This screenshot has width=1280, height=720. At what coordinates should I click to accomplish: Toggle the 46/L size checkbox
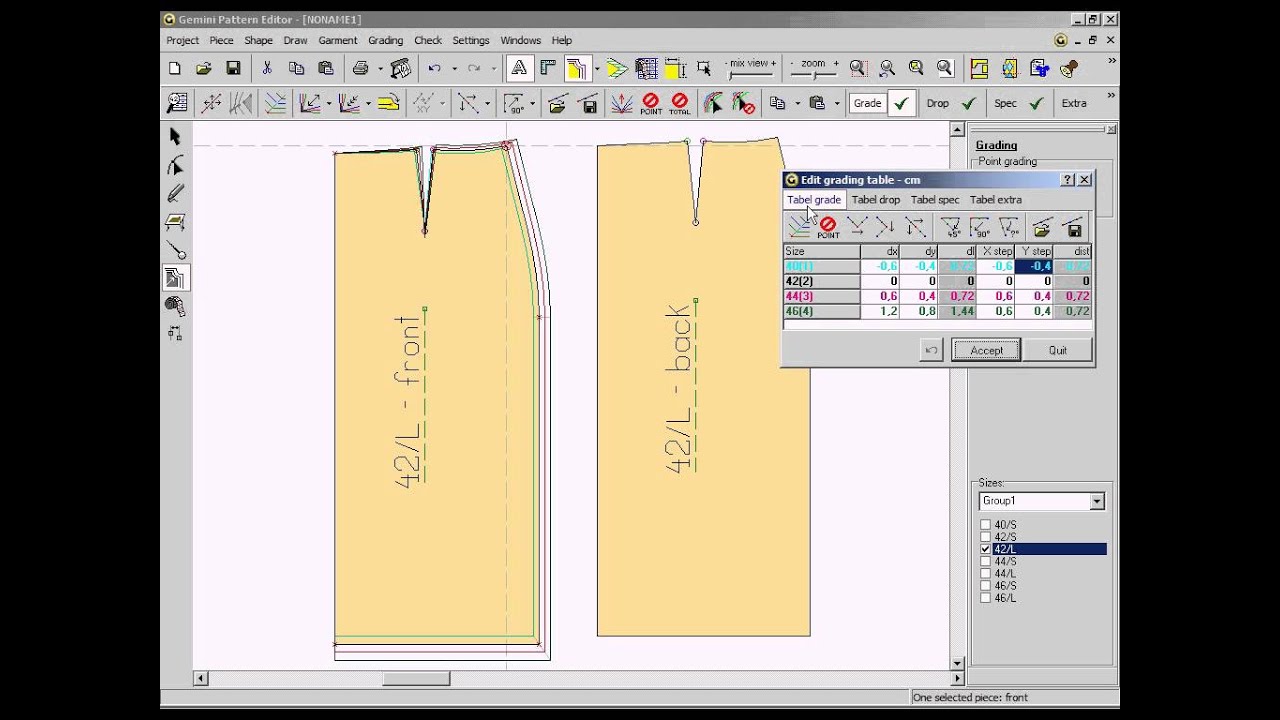(x=985, y=598)
